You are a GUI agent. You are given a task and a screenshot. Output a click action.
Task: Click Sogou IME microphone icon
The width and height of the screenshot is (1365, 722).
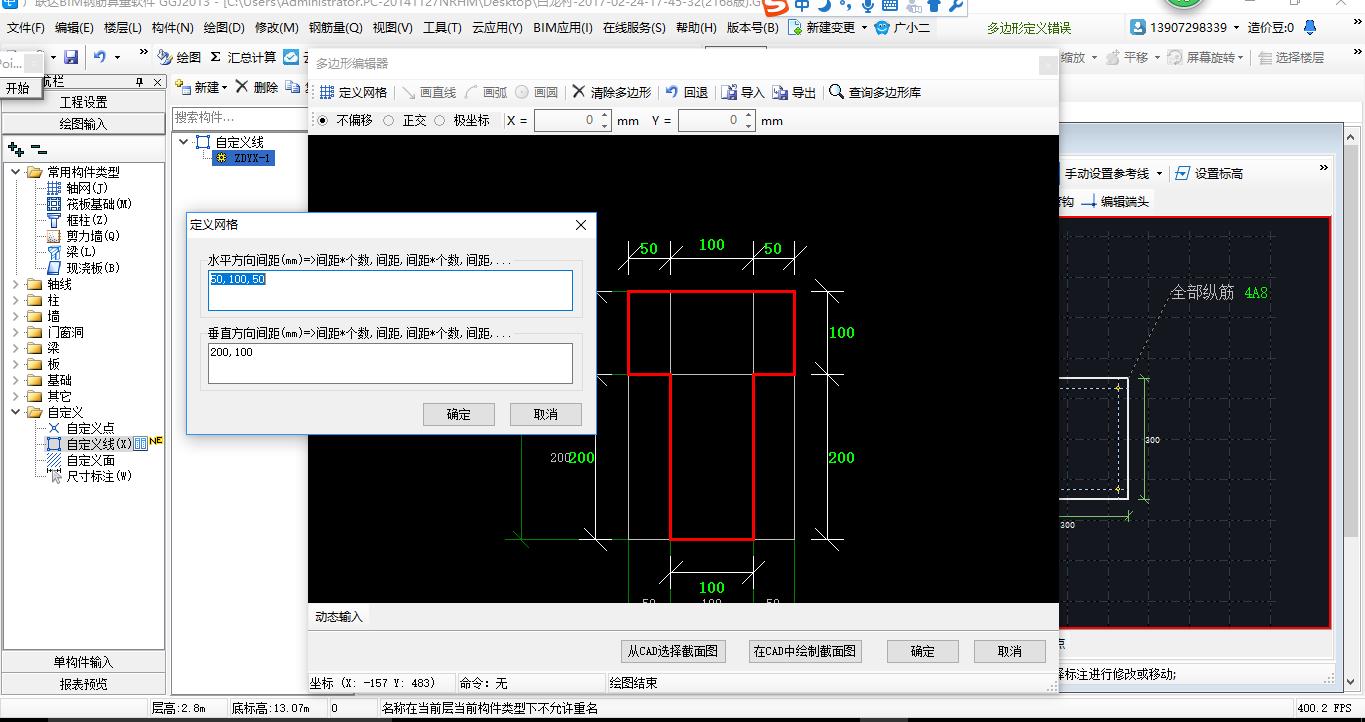(x=868, y=6)
